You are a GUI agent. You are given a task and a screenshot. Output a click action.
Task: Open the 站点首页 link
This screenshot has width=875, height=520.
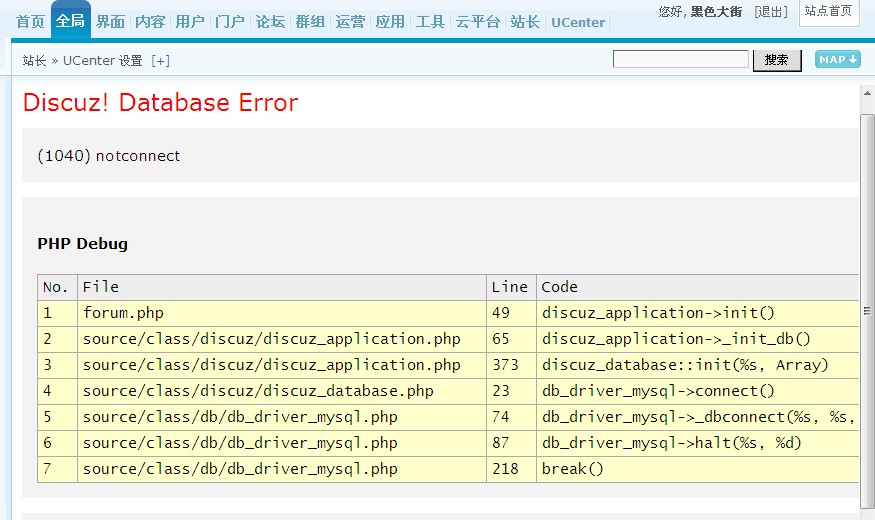coord(828,12)
